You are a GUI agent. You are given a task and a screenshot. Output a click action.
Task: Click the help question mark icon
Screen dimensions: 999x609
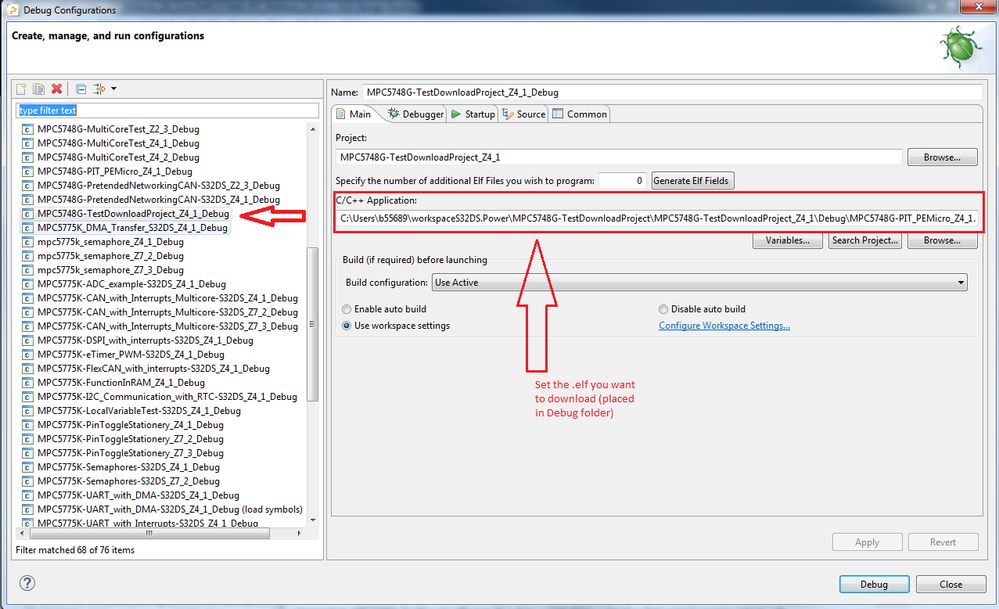click(x=27, y=583)
